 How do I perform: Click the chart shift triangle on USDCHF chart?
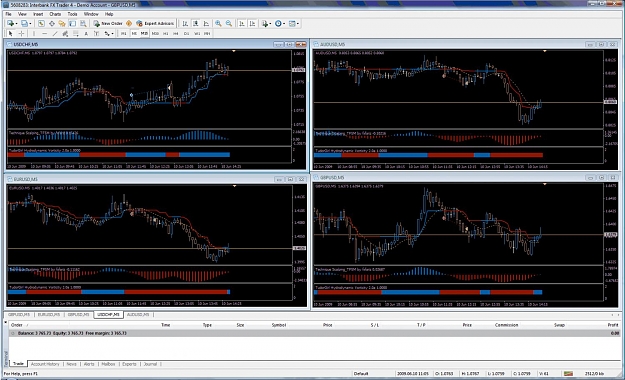(234, 51)
